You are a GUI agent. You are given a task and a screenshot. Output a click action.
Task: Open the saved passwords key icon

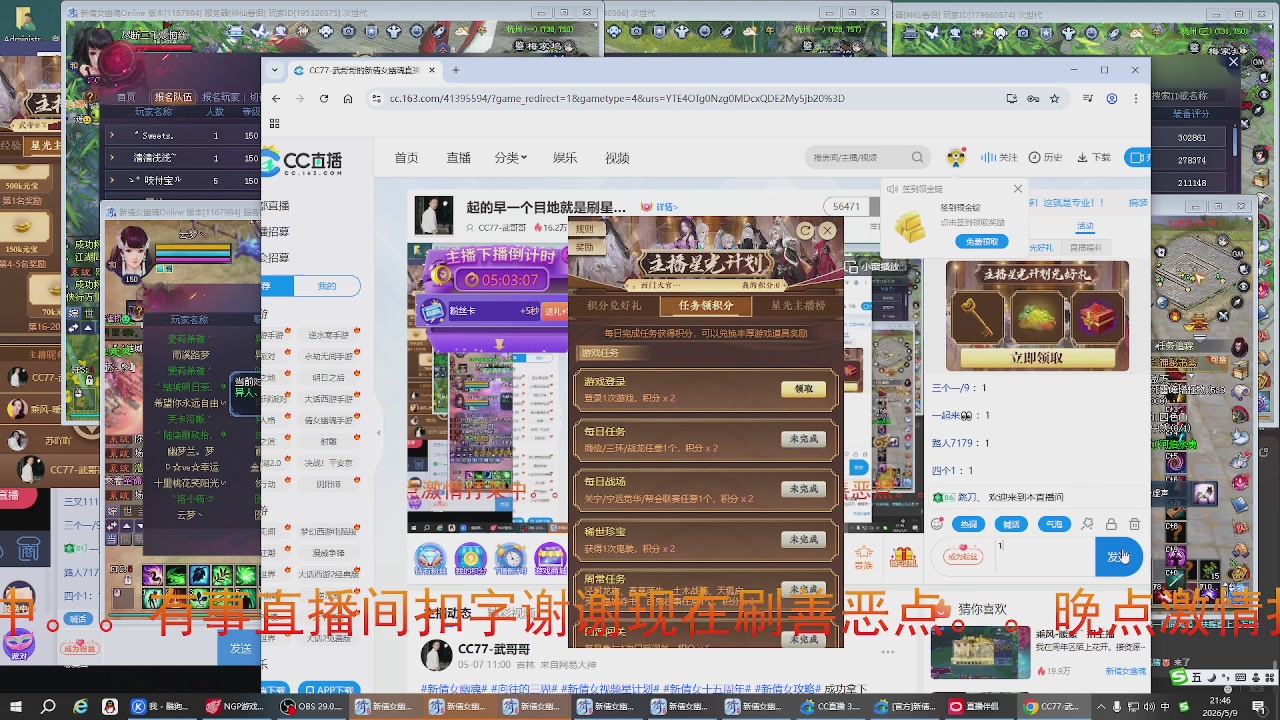point(1034,98)
